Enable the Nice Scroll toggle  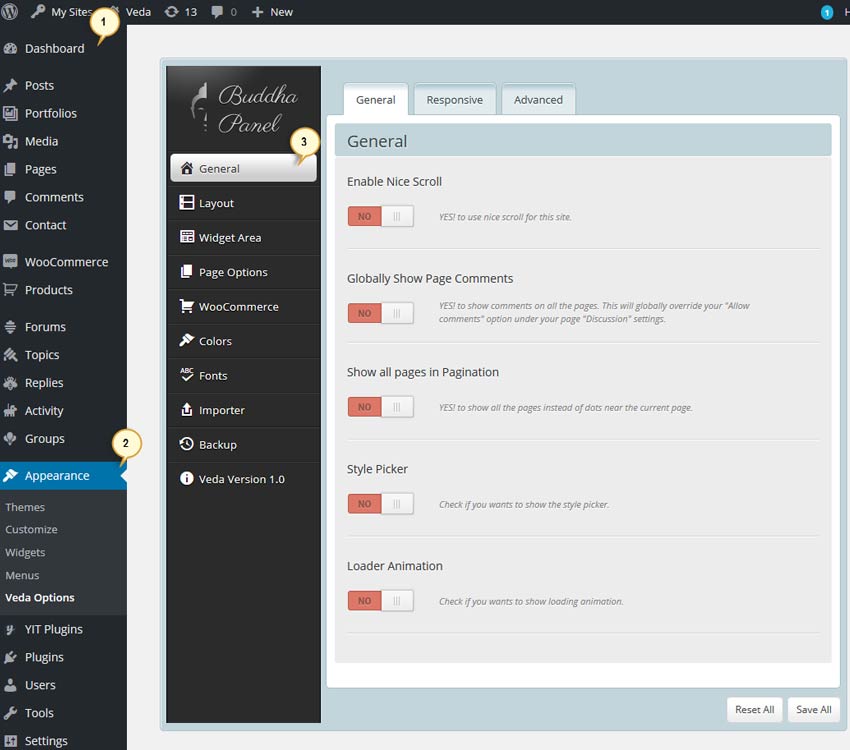380,215
